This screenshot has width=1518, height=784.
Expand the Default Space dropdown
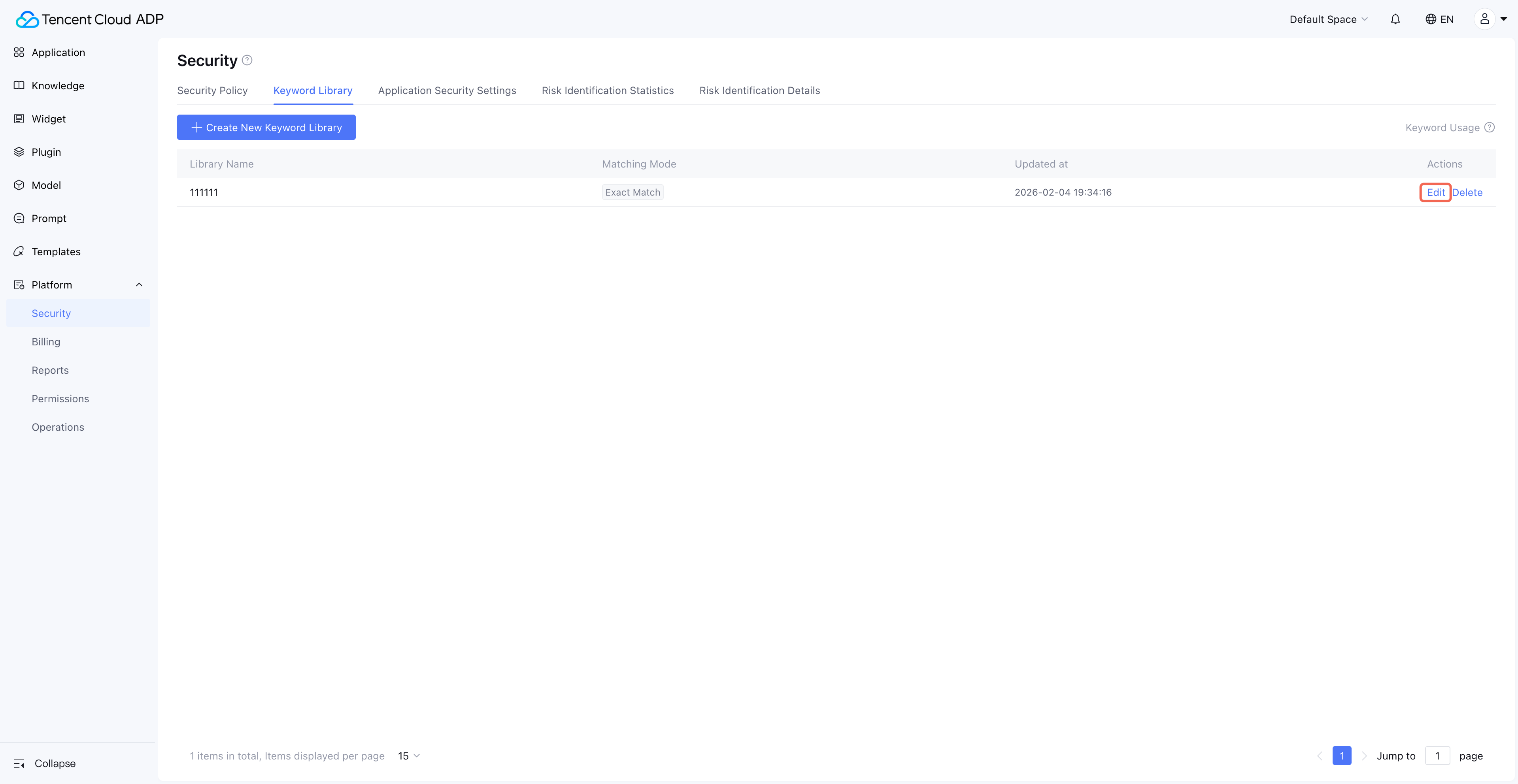(x=1328, y=19)
